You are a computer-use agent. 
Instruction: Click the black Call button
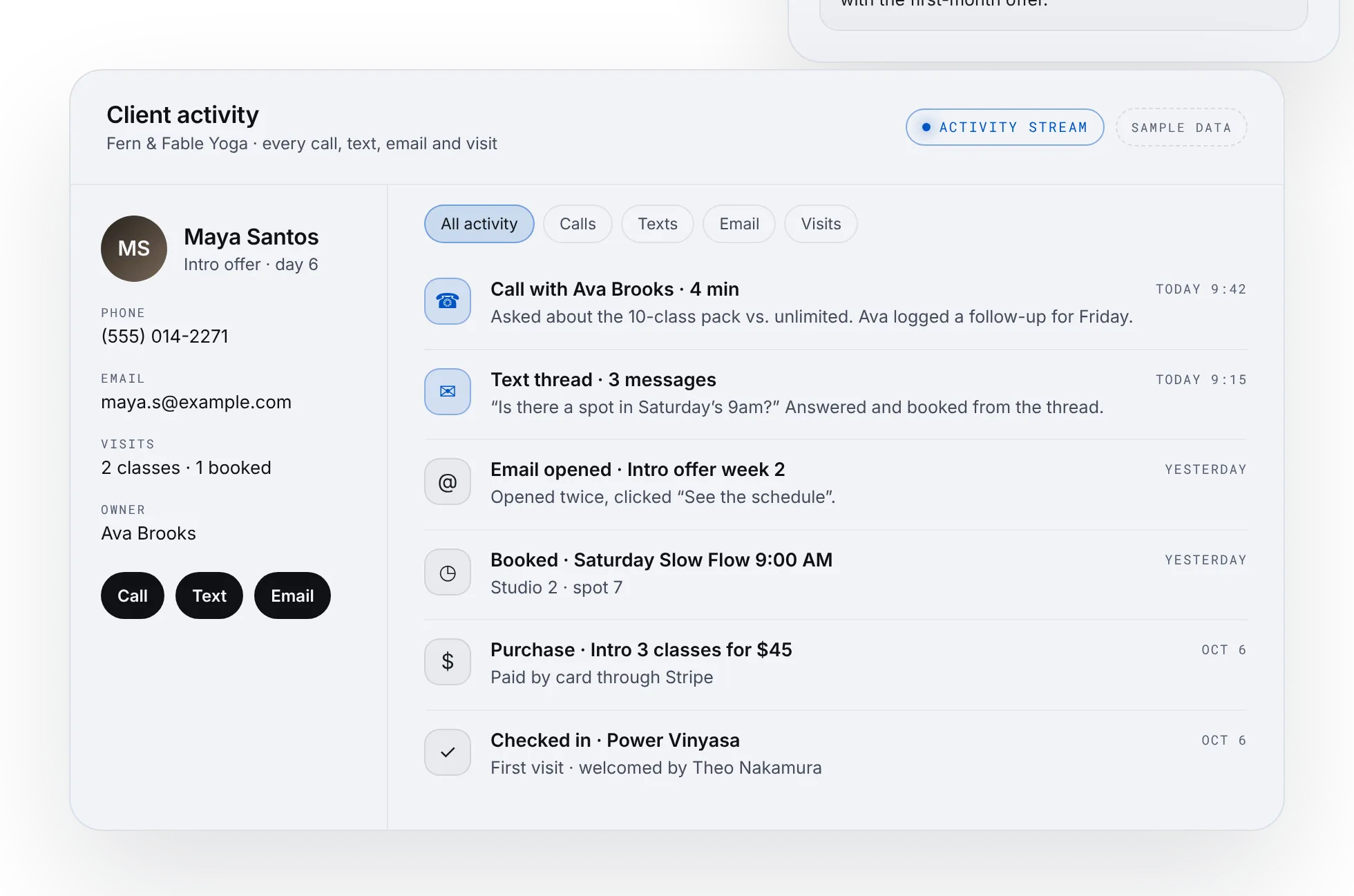click(133, 595)
